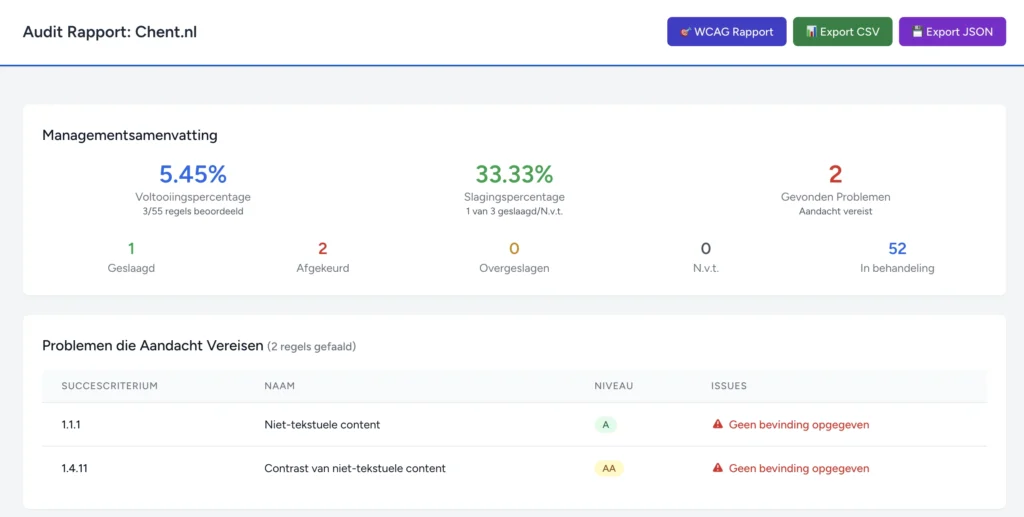Image resolution: width=1024 pixels, height=517 pixels.
Task: Sort by the Succescriterium column header
Action: pyautogui.click(x=110, y=385)
